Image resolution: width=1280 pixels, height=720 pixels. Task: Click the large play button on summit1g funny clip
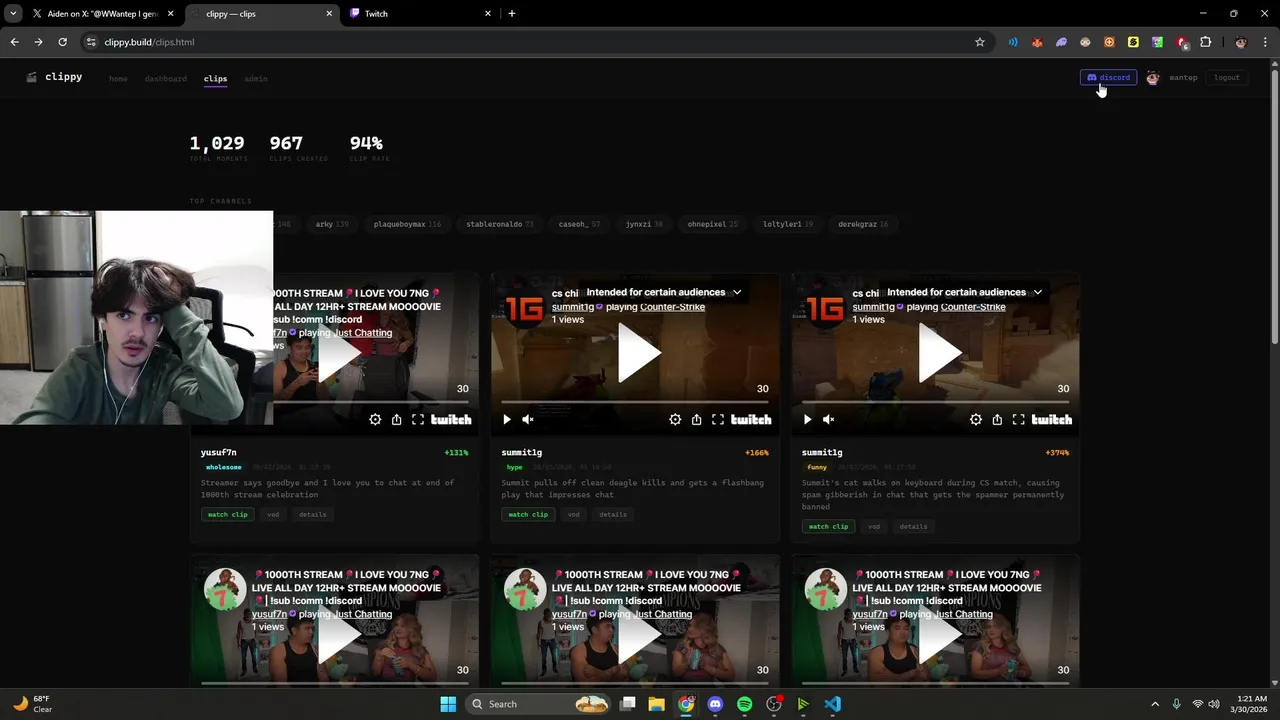click(x=940, y=353)
